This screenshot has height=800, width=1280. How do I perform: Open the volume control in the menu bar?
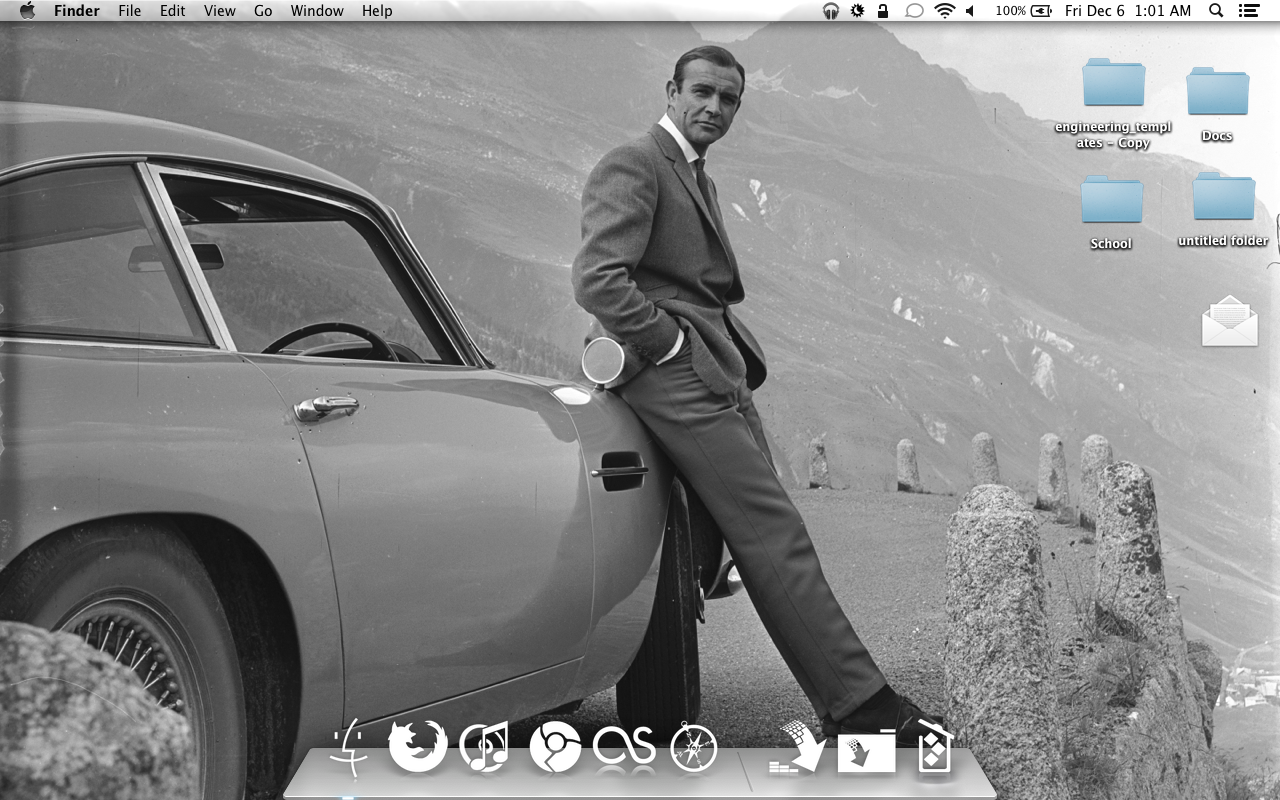[x=970, y=11]
